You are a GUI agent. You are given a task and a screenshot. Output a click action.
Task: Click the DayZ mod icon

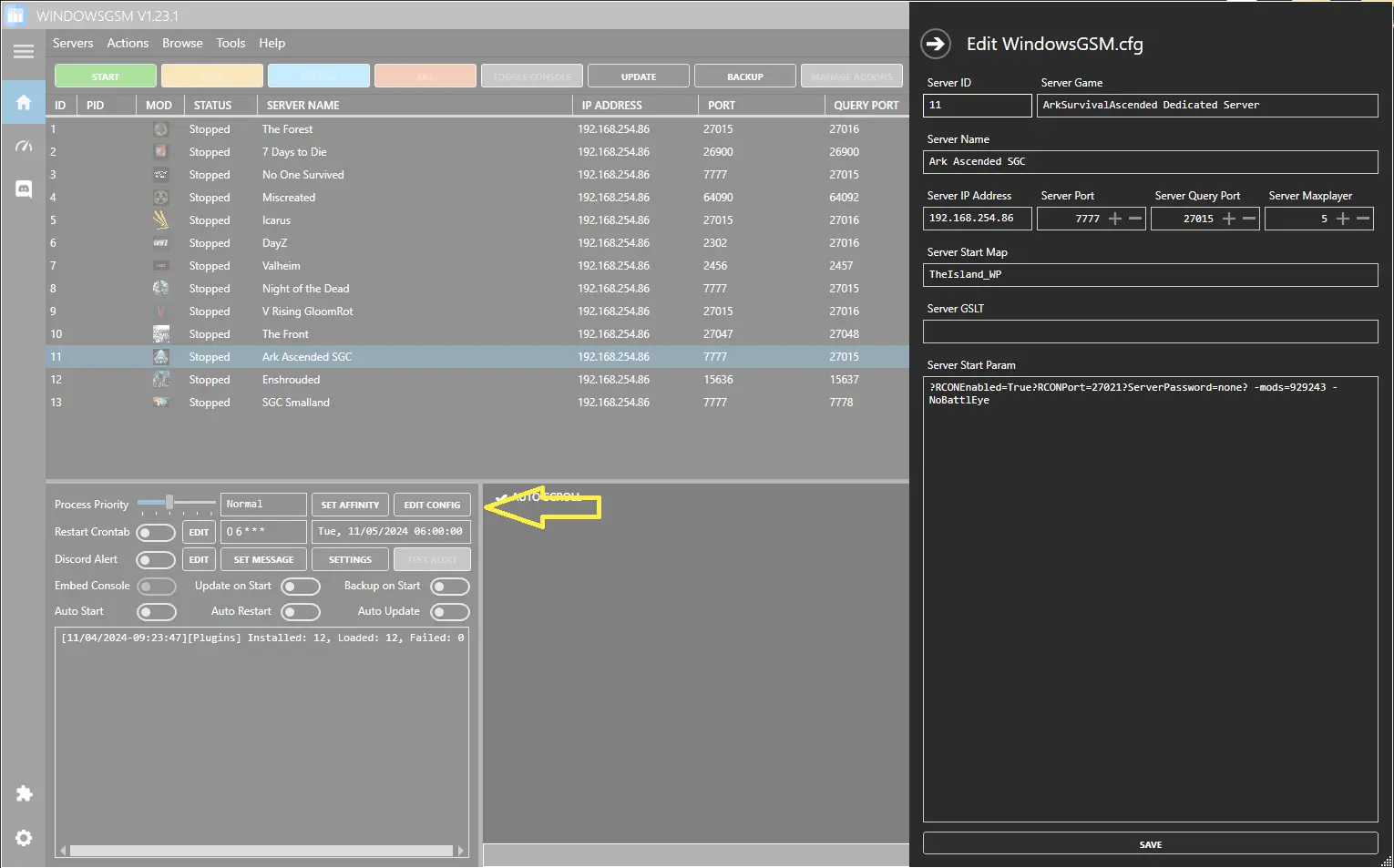coord(160,243)
